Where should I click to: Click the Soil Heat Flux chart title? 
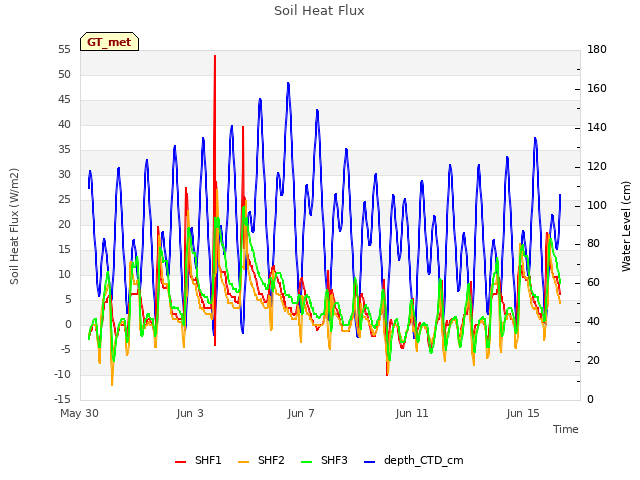319,11
